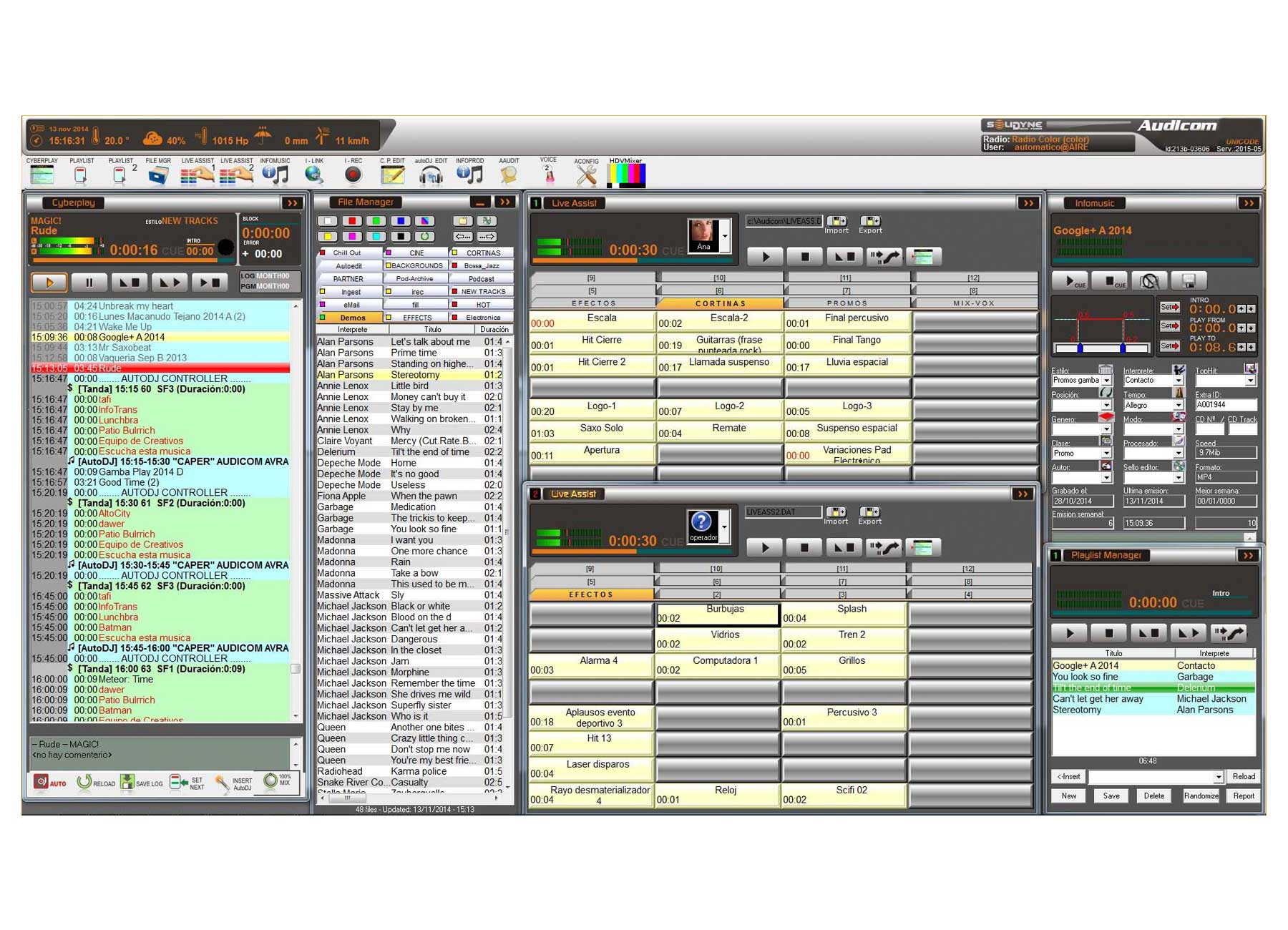Click the Insert button in Playlist Manager

pos(1069,777)
